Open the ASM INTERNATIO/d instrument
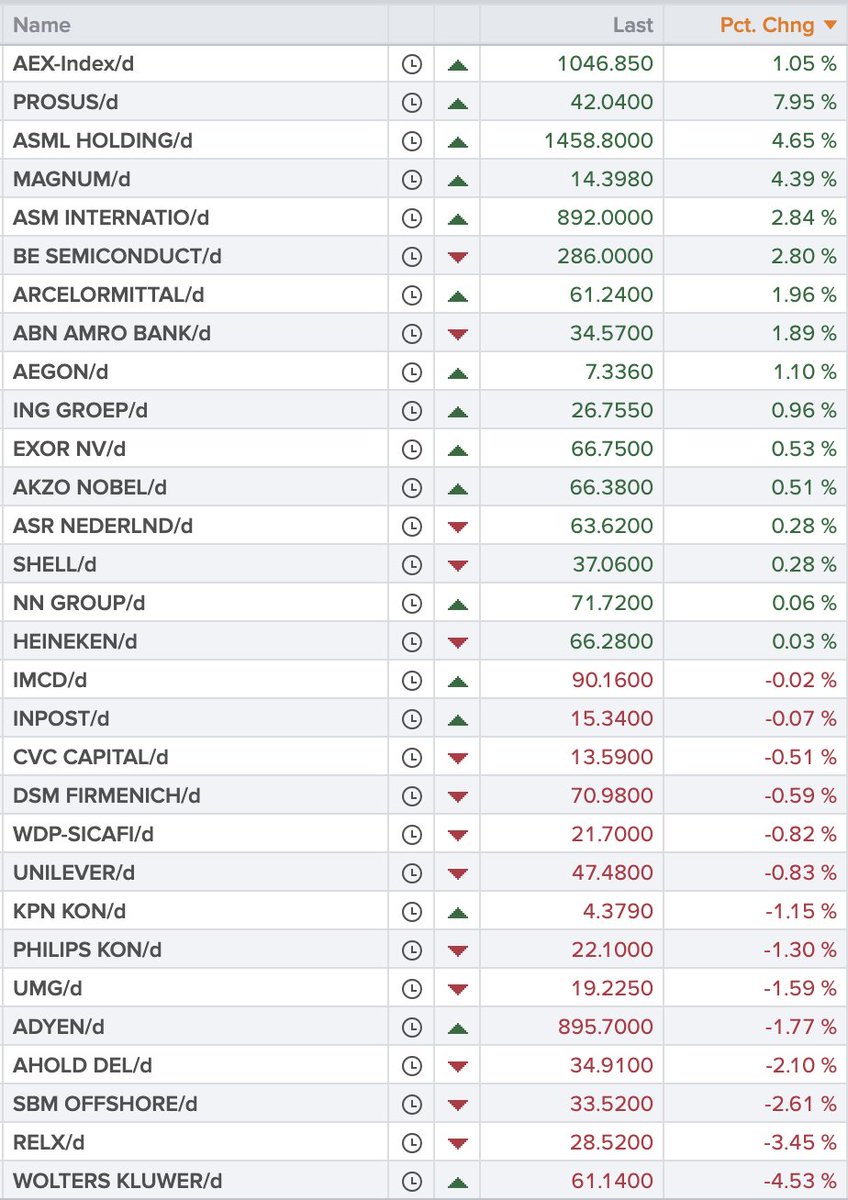 (x=111, y=218)
